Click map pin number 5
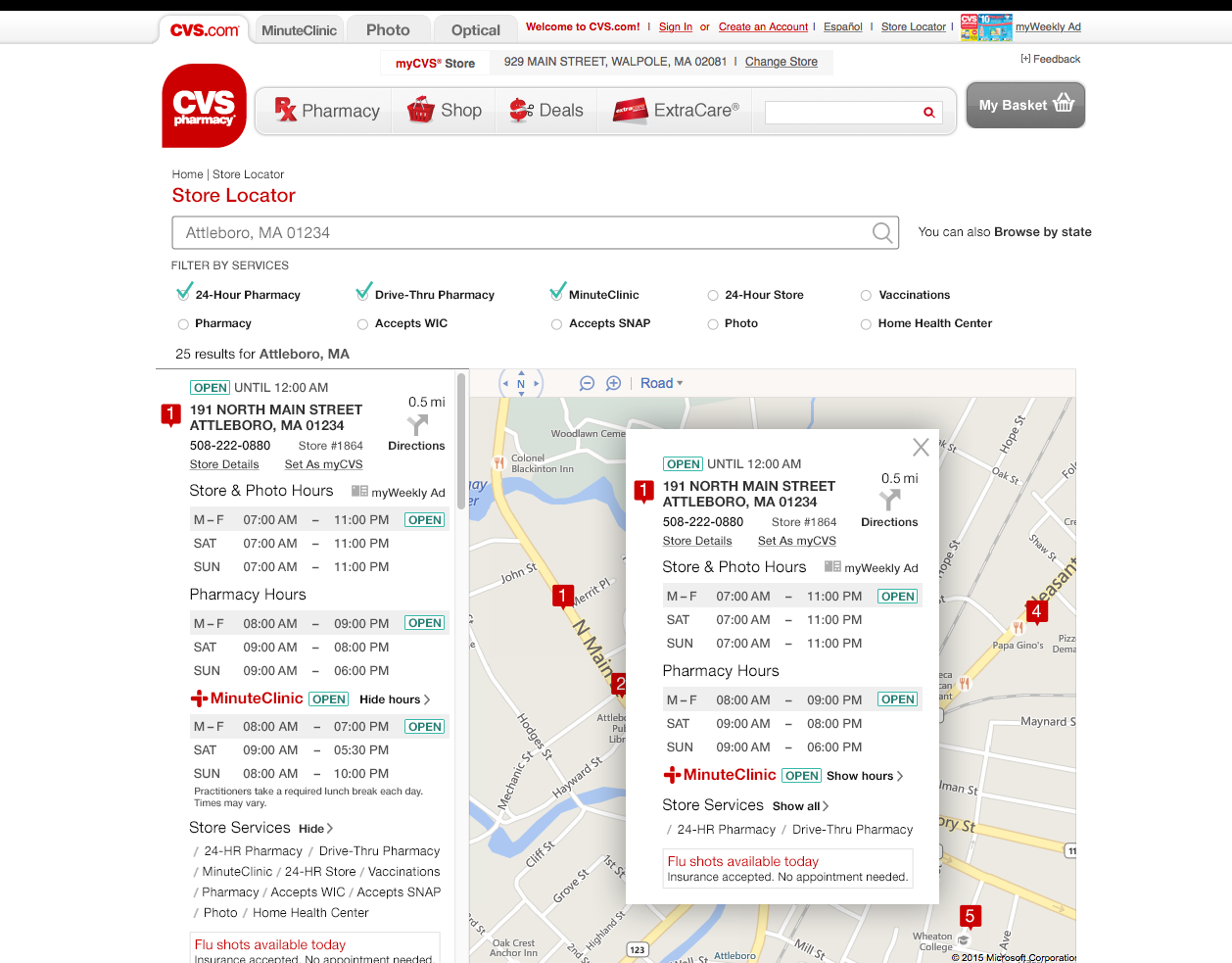This screenshot has height=963, width=1232. pos(970,917)
